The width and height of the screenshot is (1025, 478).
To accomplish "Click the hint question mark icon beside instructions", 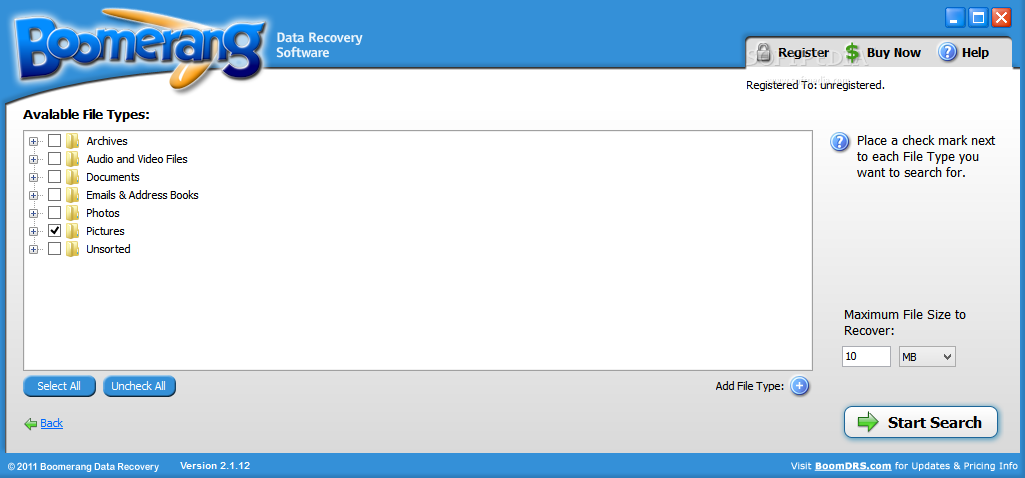I will coord(840,142).
